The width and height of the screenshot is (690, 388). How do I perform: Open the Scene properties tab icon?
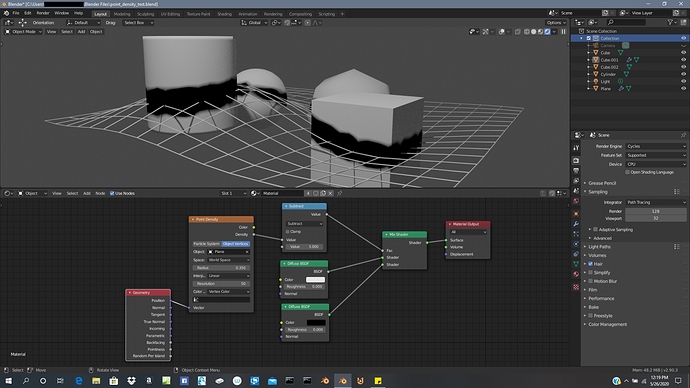click(576, 191)
